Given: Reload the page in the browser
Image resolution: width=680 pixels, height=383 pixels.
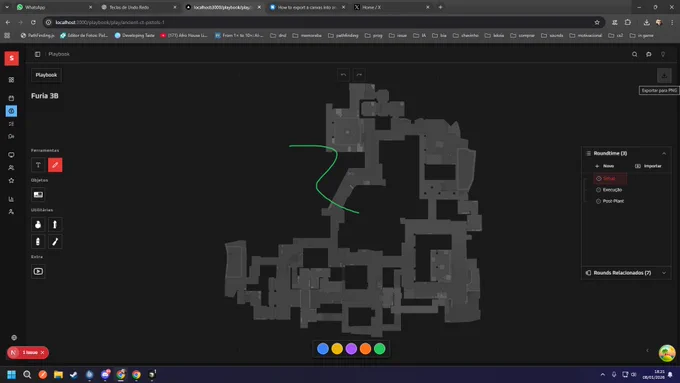Looking at the screenshot, I should coord(33,22).
